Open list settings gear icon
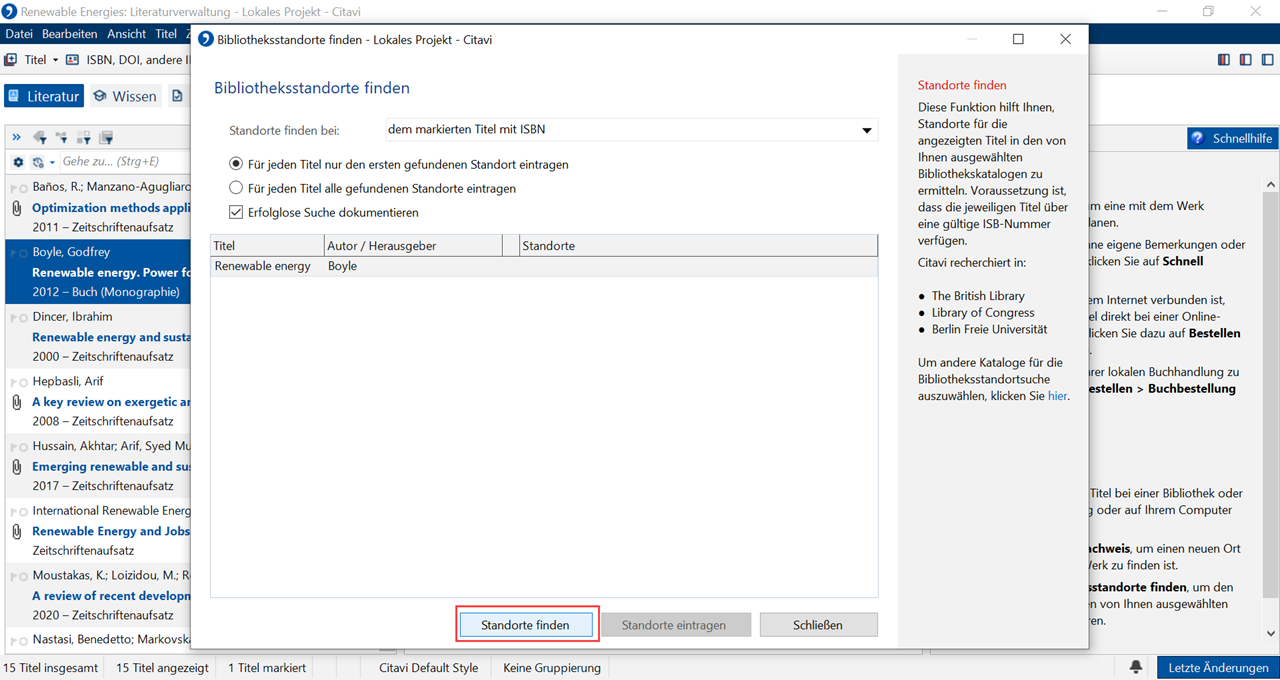 click(x=18, y=162)
